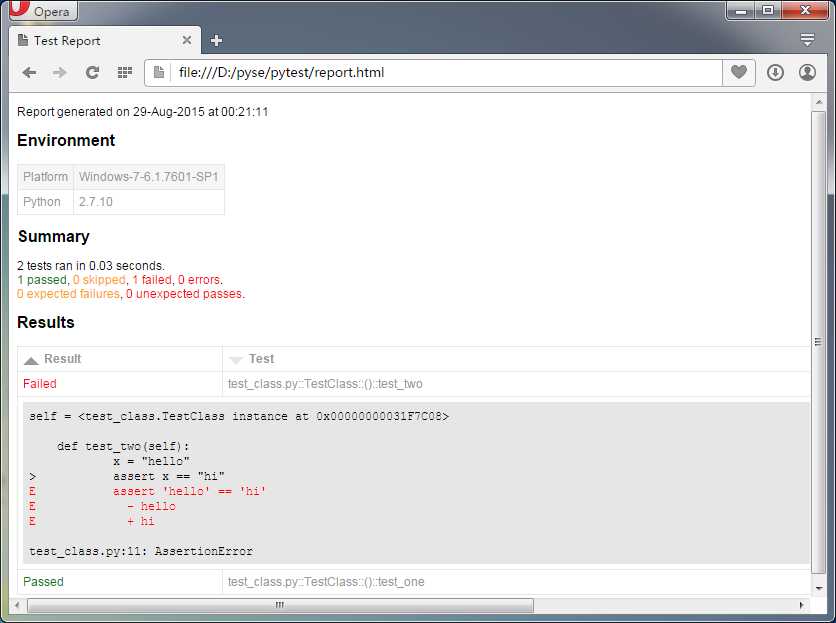
Task: Click the 'Report generated on 29-Aug-2015' text
Action: pos(111,111)
